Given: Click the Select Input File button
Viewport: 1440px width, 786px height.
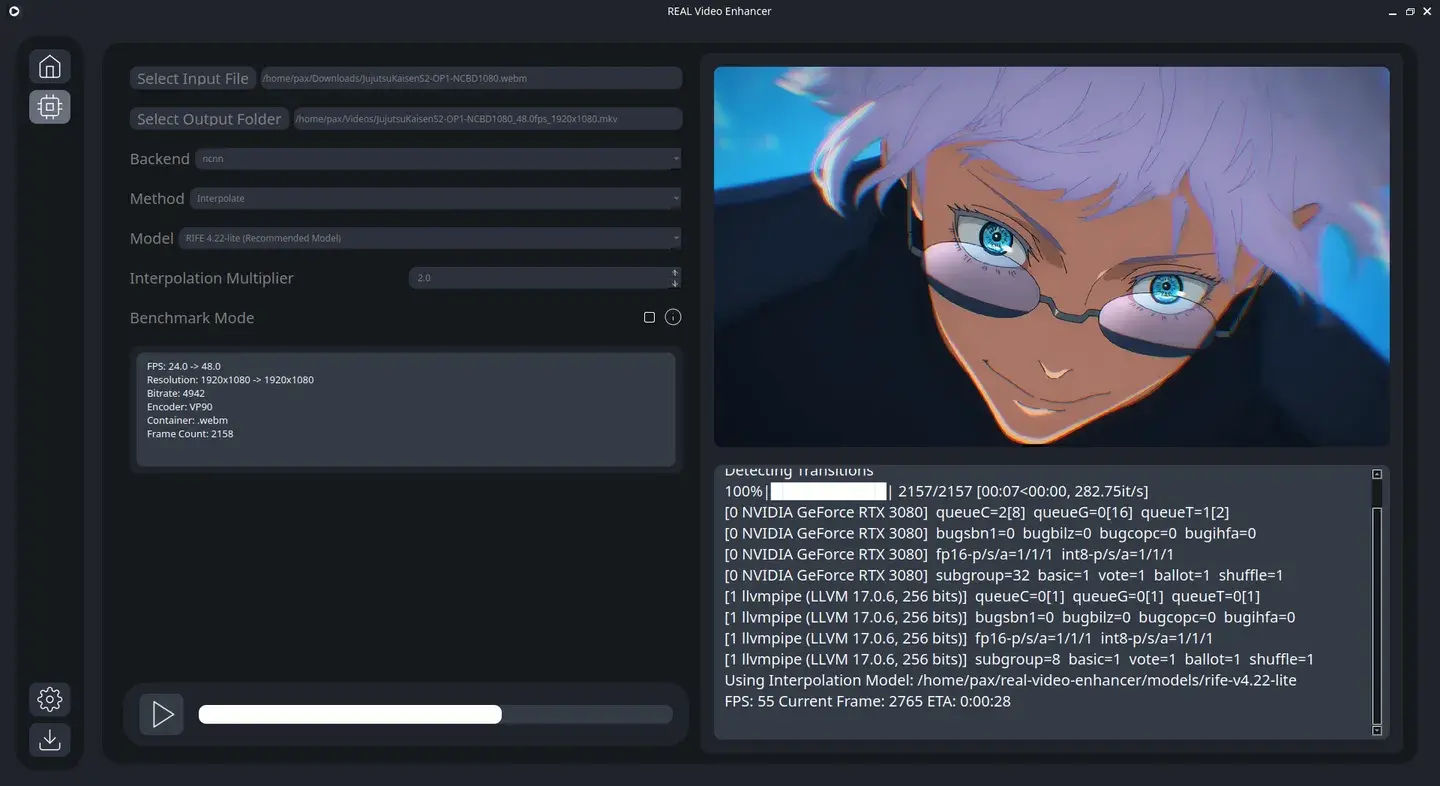Looking at the screenshot, I should click(x=193, y=78).
